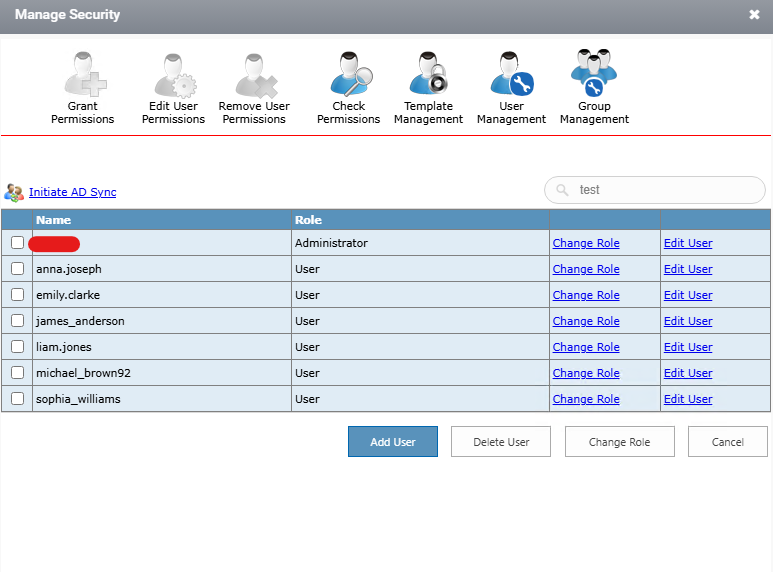Click the Cancel button
The width and height of the screenshot is (773, 572).
tap(728, 442)
